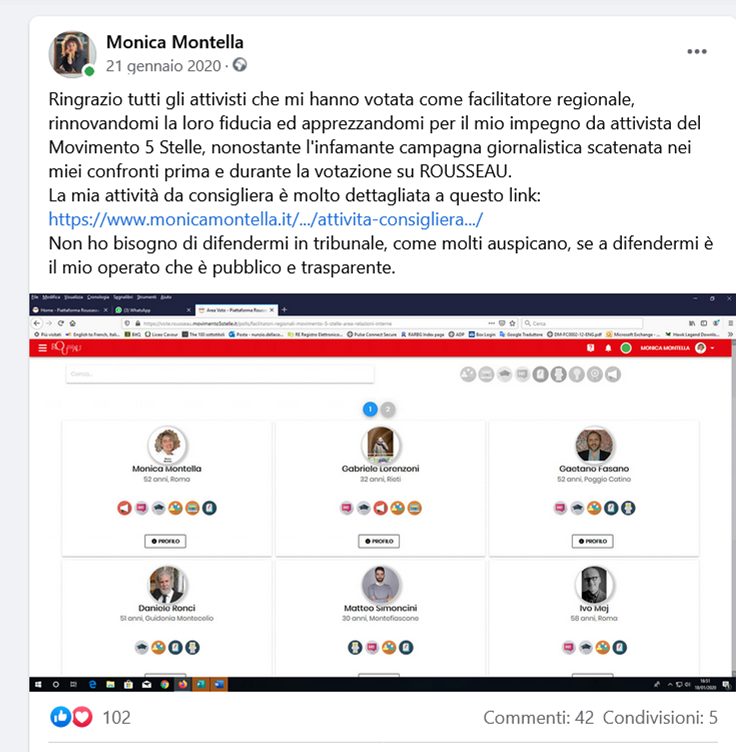Open the Rousseau hamburger menu

coord(42,348)
